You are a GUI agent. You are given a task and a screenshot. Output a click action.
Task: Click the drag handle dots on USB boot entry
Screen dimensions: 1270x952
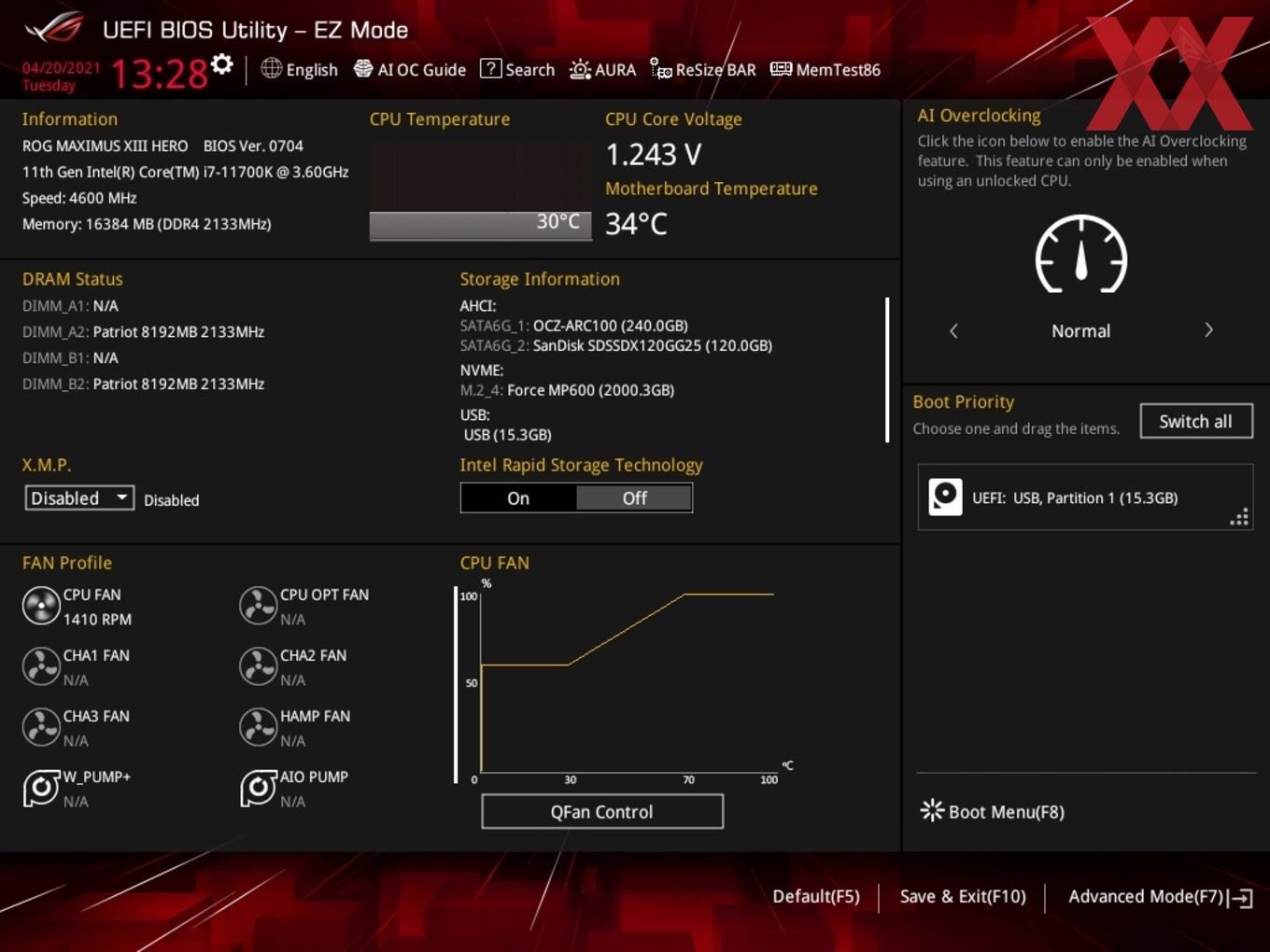1239,517
